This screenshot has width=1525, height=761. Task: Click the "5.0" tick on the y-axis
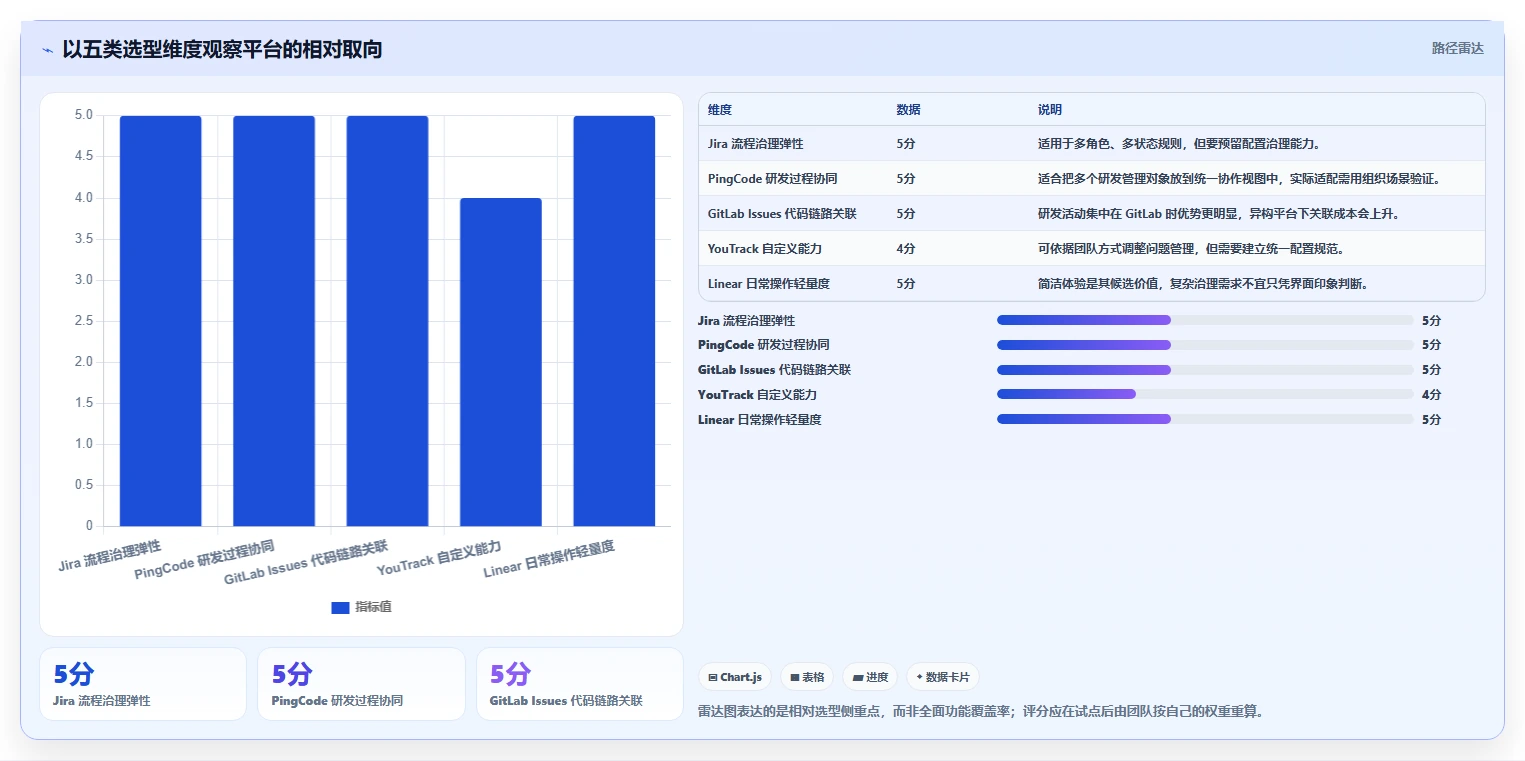83,115
